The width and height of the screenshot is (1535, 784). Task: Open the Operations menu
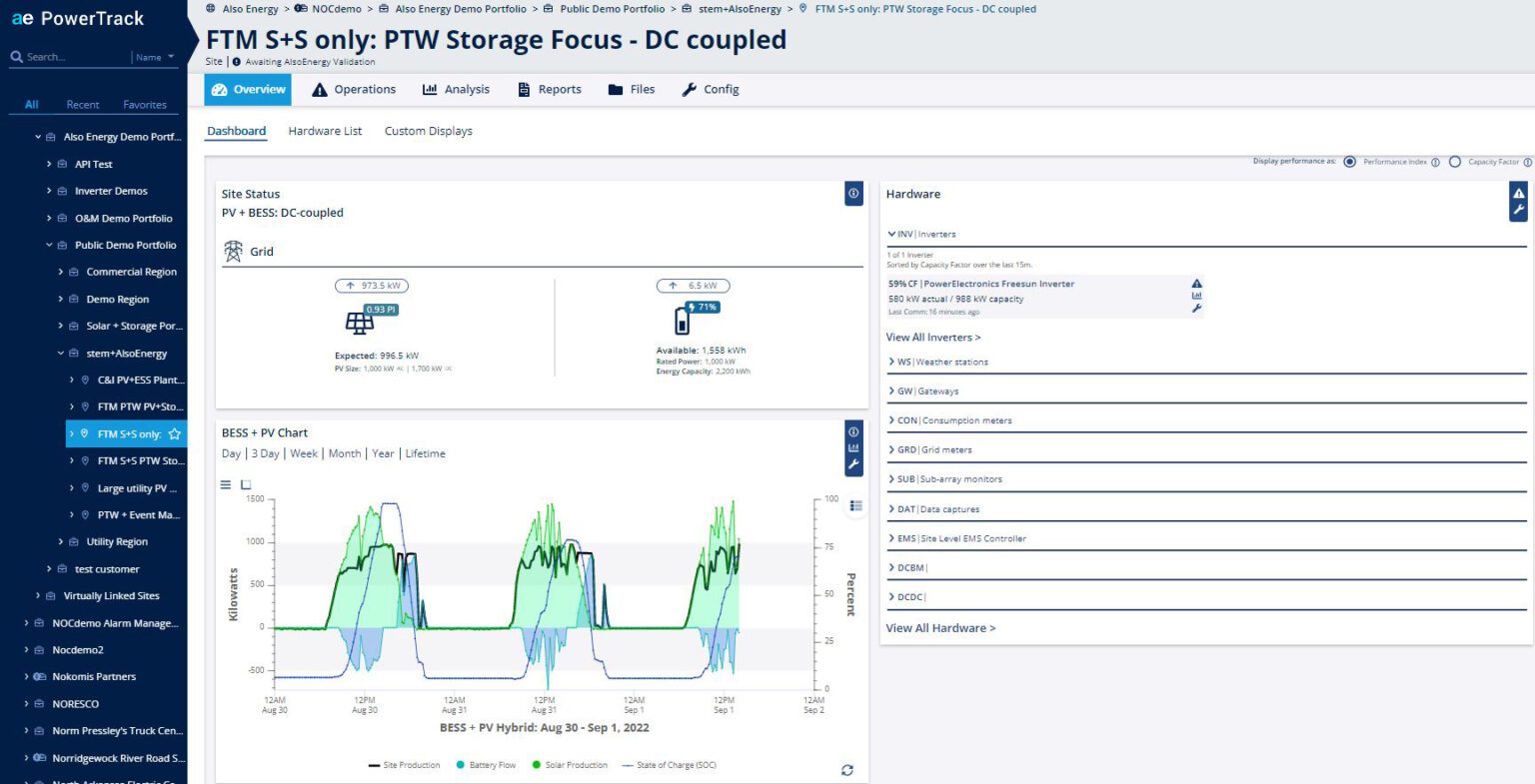tap(355, 89)
